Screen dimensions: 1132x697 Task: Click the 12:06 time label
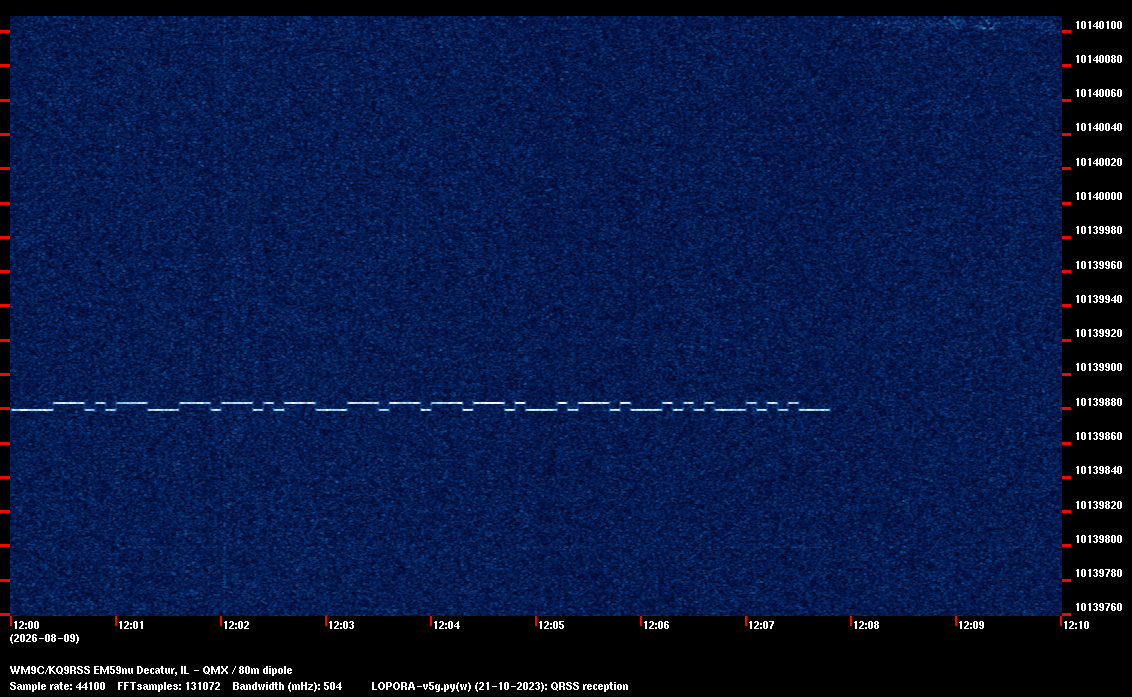coord(656,625)
